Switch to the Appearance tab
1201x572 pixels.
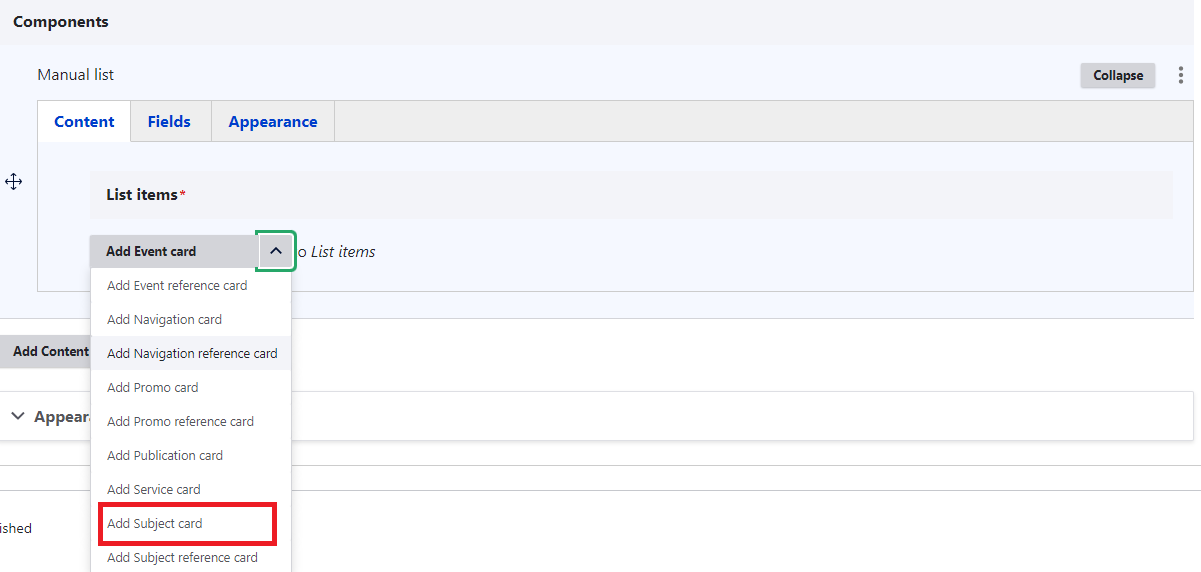[273, 122]
